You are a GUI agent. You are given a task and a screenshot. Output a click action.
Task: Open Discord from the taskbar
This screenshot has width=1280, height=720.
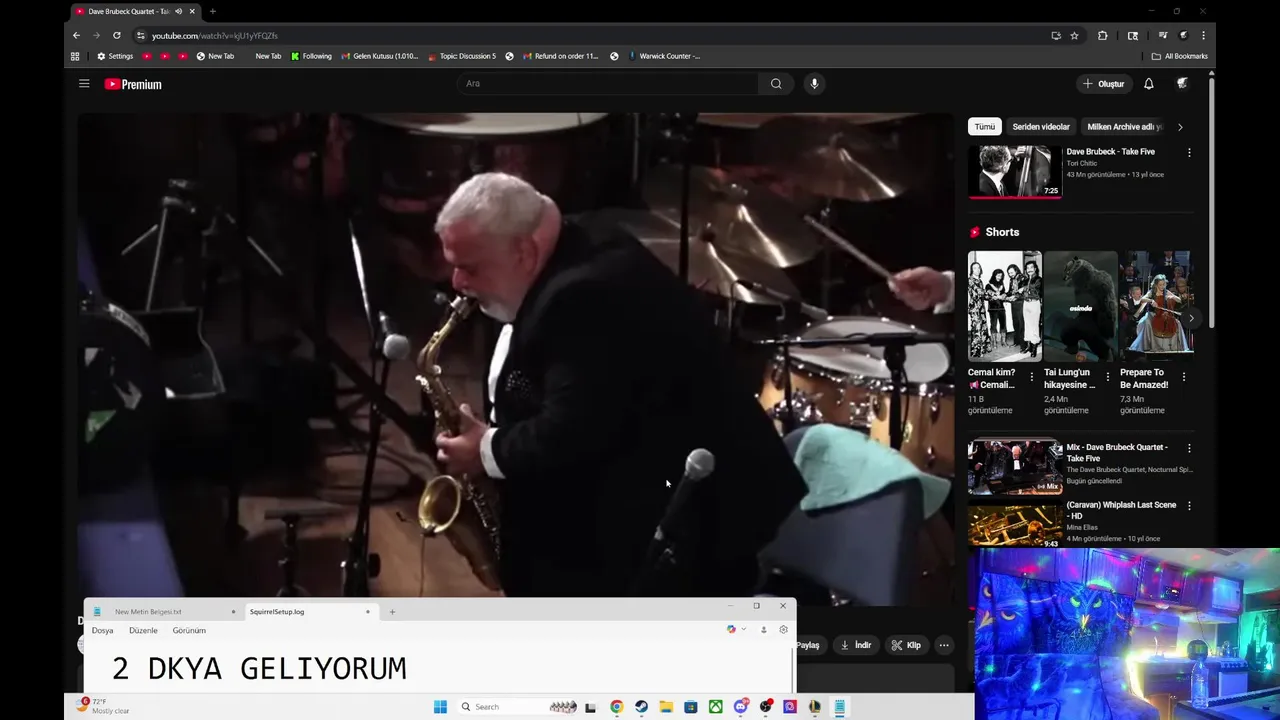[741, 707]
